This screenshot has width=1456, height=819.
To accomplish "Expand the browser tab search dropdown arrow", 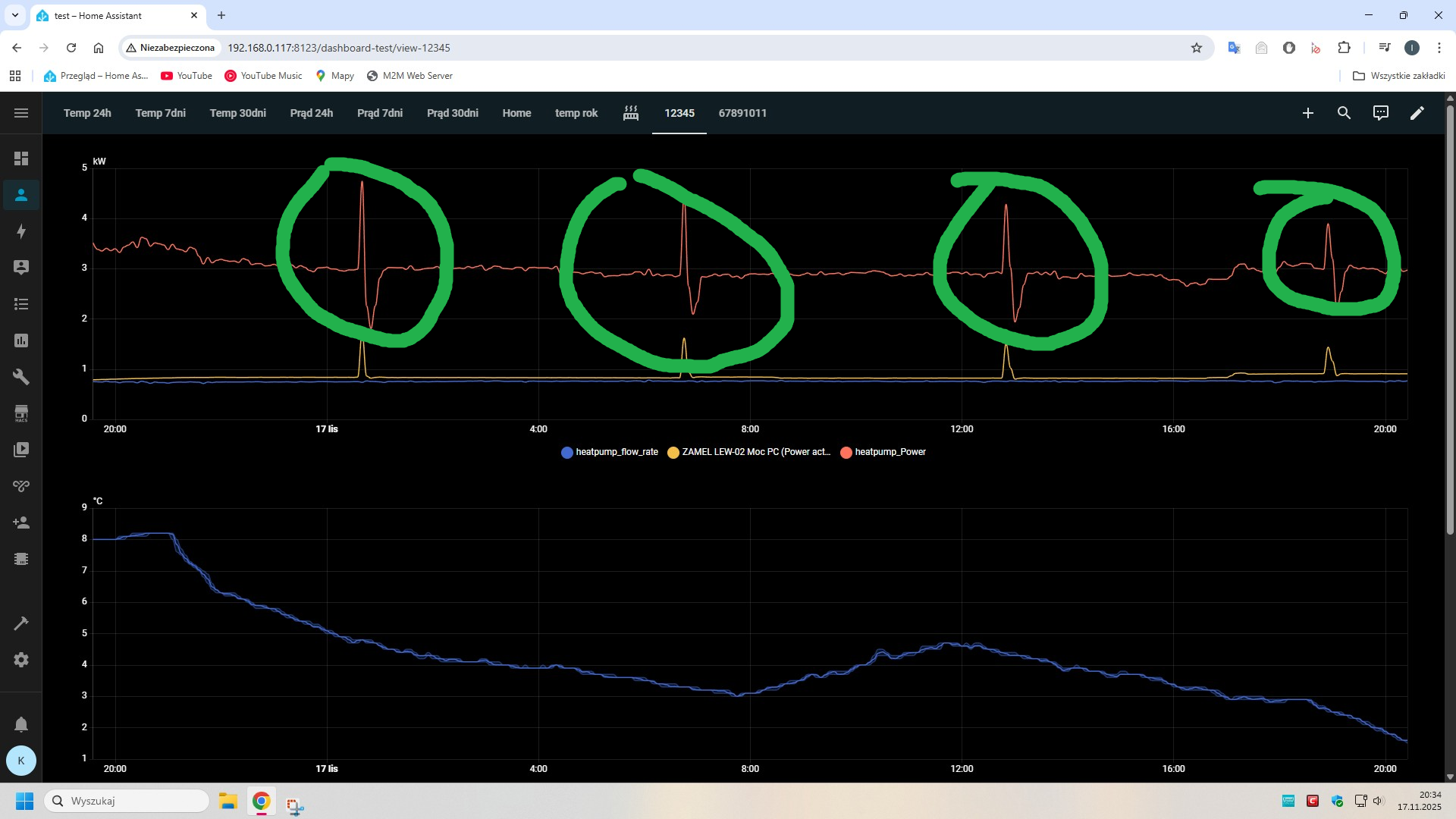I will pos(14,15).
